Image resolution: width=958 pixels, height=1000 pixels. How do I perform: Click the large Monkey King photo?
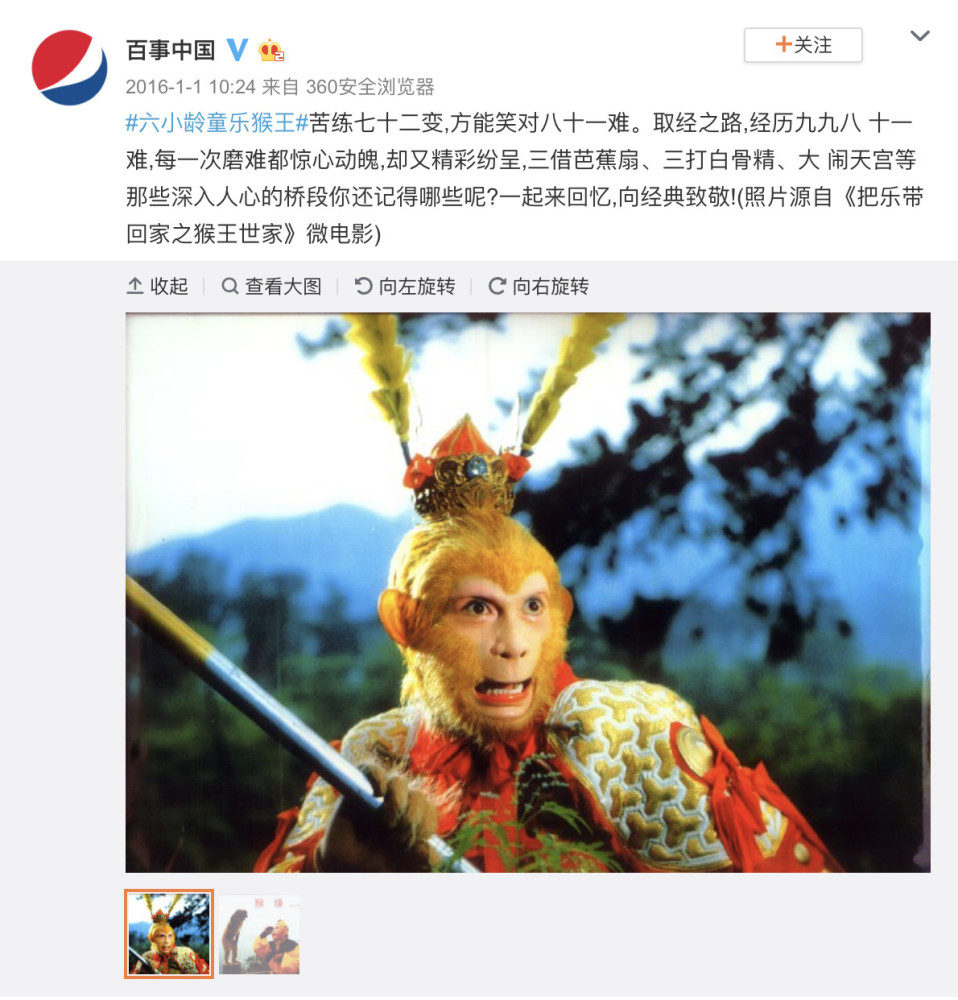tap(527, 592)
